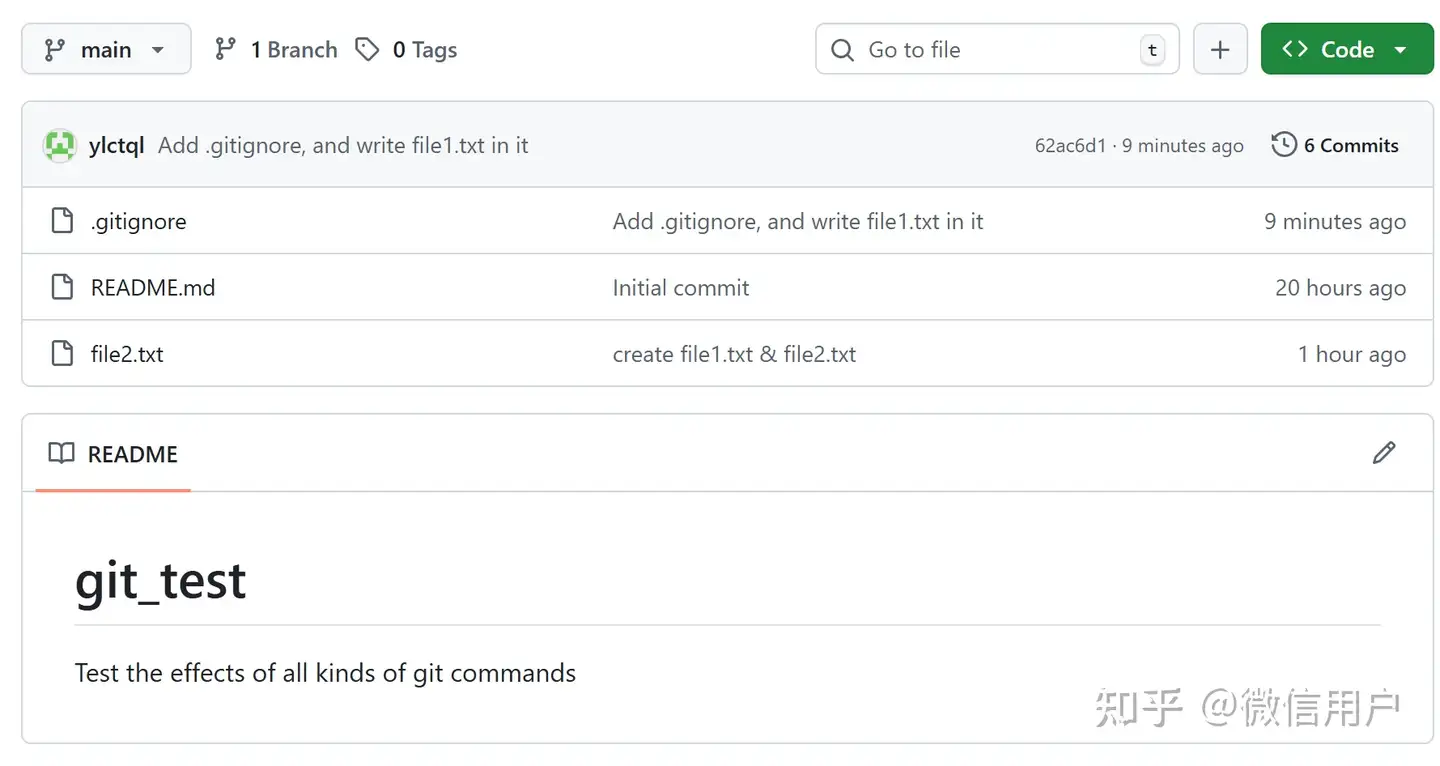Click the tag icon next to Tags
1440x766 pixels.
(368, 50)
